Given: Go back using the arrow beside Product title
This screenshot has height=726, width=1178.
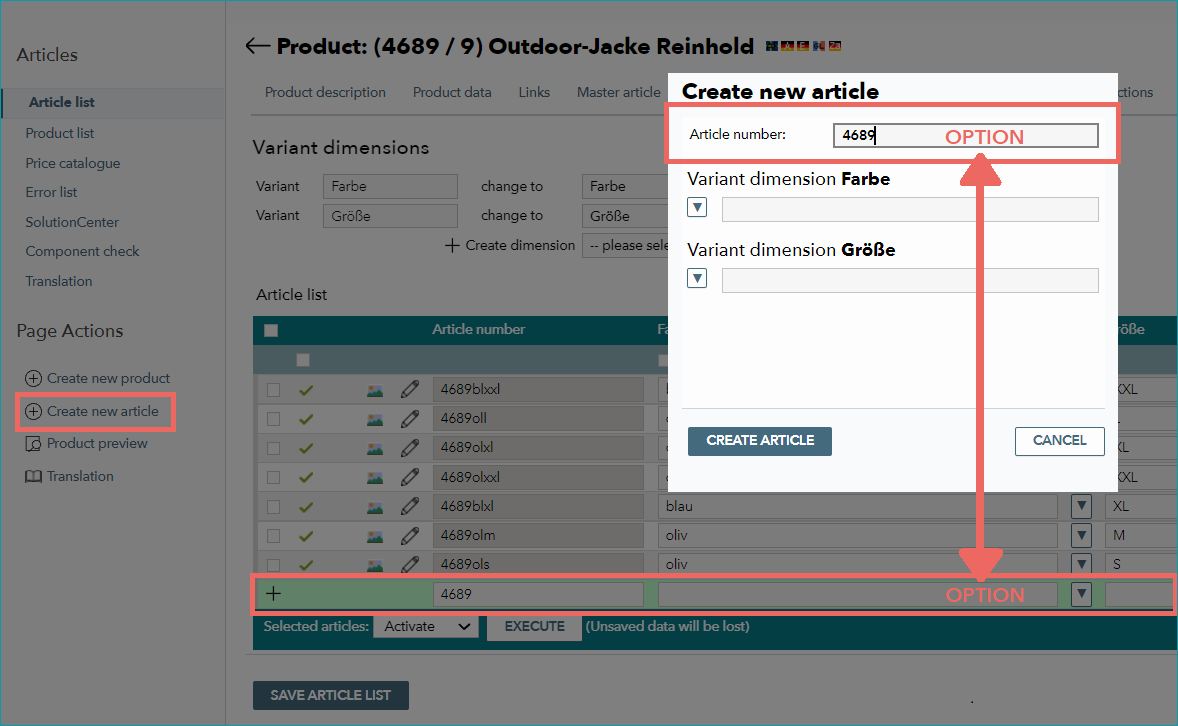Looking at the screenshot, I should pyautogui.click(x=258, y=46).
